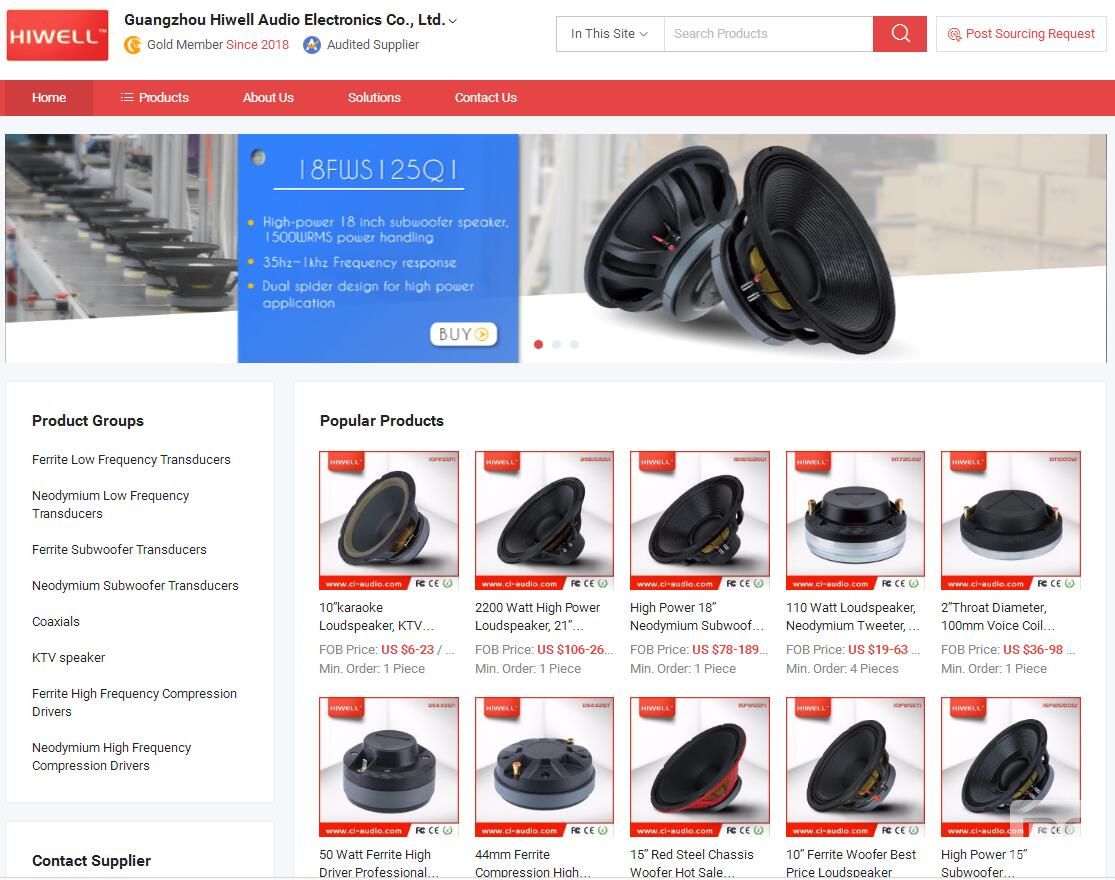
Task: Open the 110 Watt Neodymium tweeter thumbnail
Action: (x=855, y=520)
